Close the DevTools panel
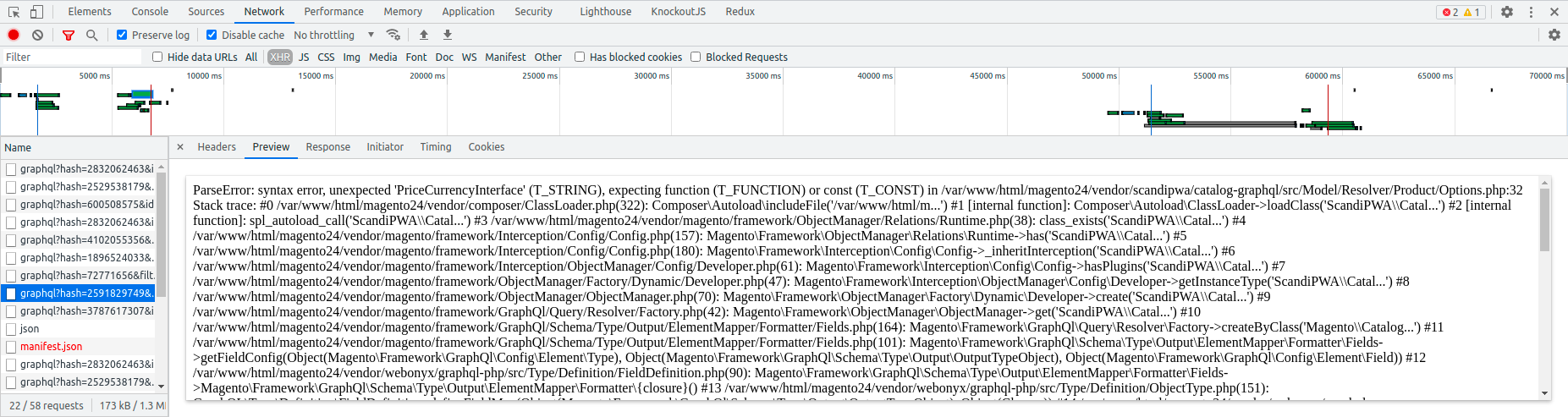This screenshot has width=1568, height=417. (x=1554, y=12)
